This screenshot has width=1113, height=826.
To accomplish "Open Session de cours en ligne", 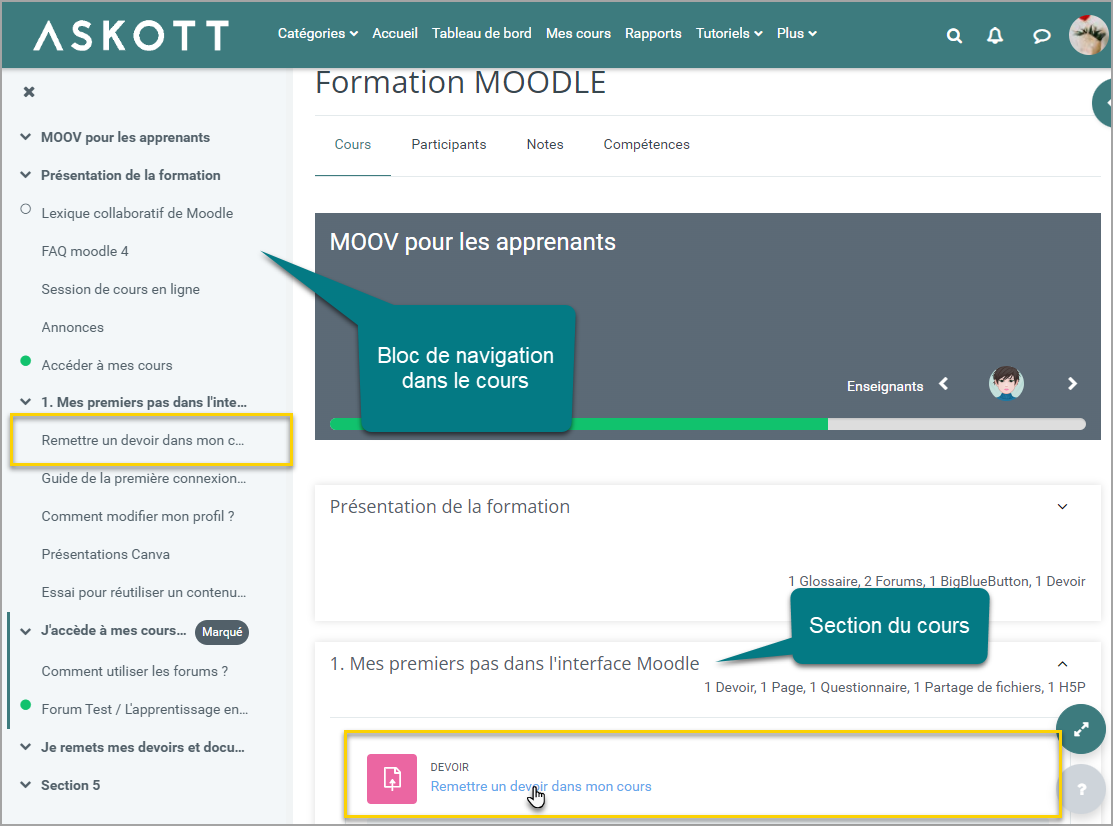I will (x=121, y=289).
